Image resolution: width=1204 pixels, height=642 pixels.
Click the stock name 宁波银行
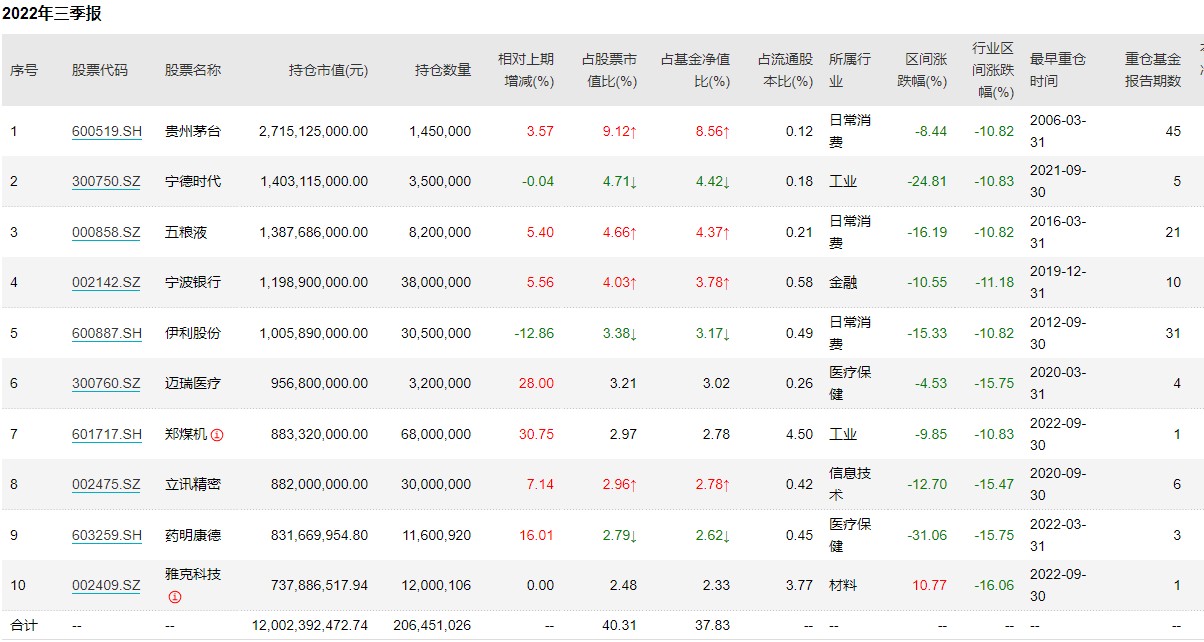coord(193,283)
